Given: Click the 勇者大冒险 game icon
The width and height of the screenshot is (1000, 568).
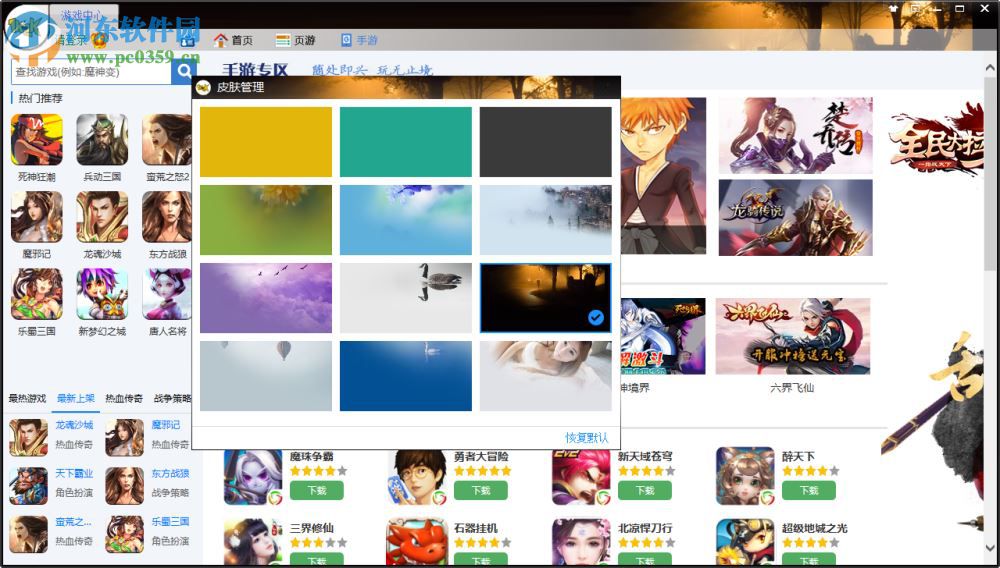Looking at the screenshot, I should point(417,477).
